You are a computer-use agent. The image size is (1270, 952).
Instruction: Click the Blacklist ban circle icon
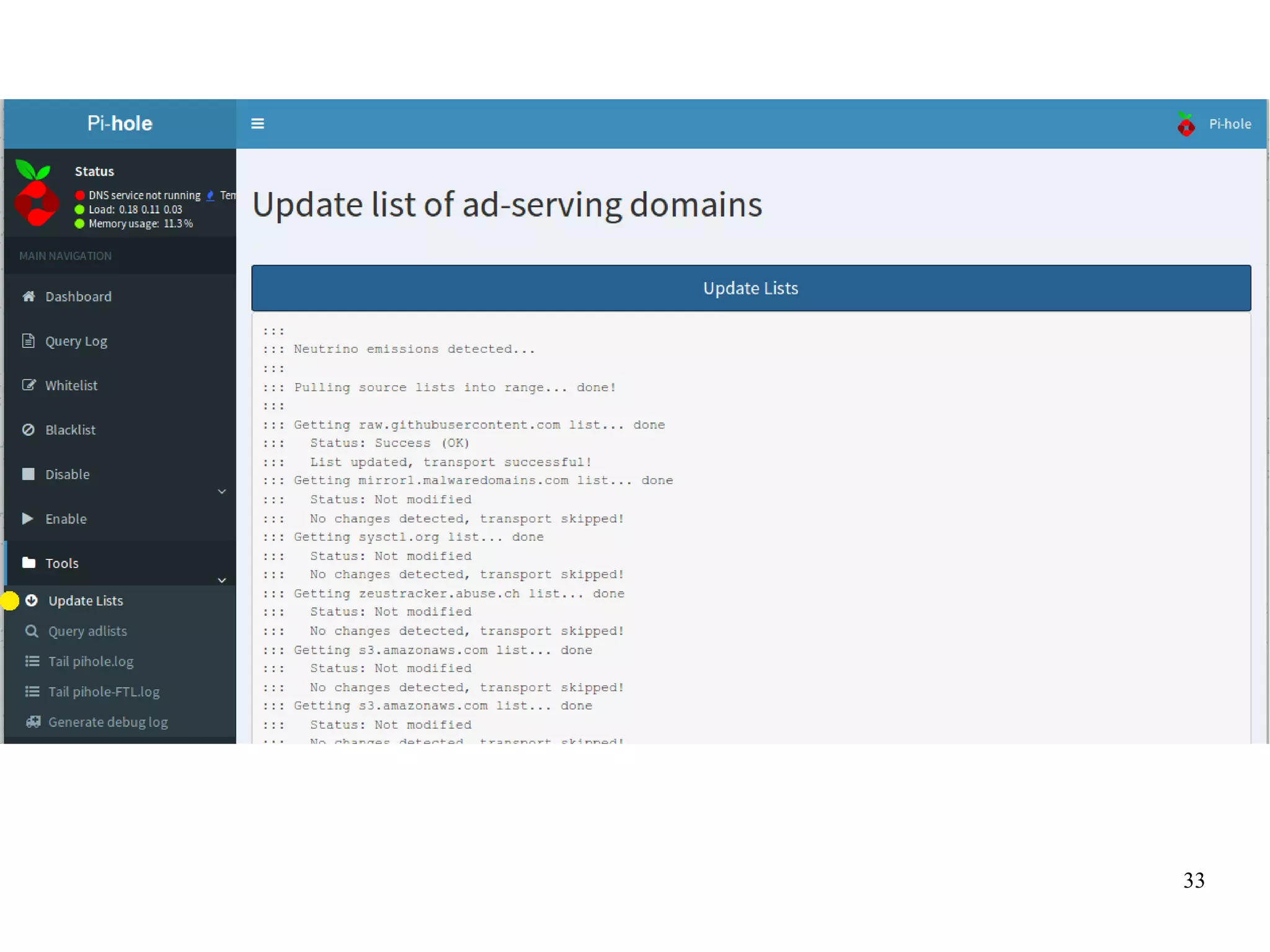click(x=29, y=430)
